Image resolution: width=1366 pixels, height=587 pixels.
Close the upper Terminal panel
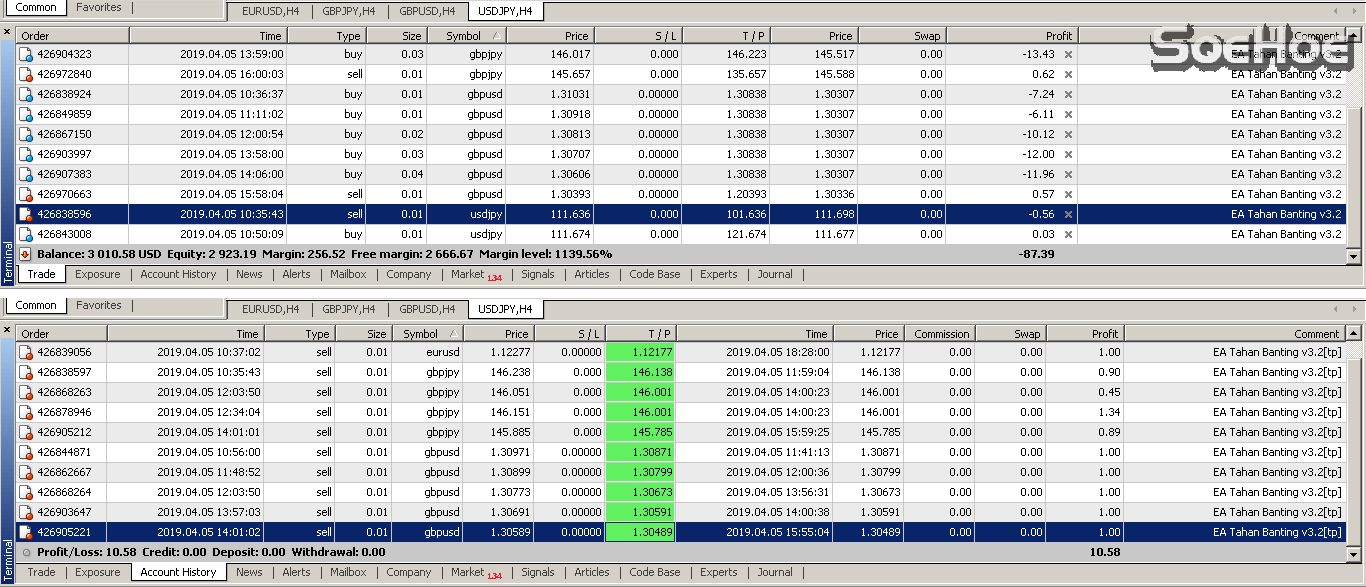pyautogui.click(x=7, y=32)
